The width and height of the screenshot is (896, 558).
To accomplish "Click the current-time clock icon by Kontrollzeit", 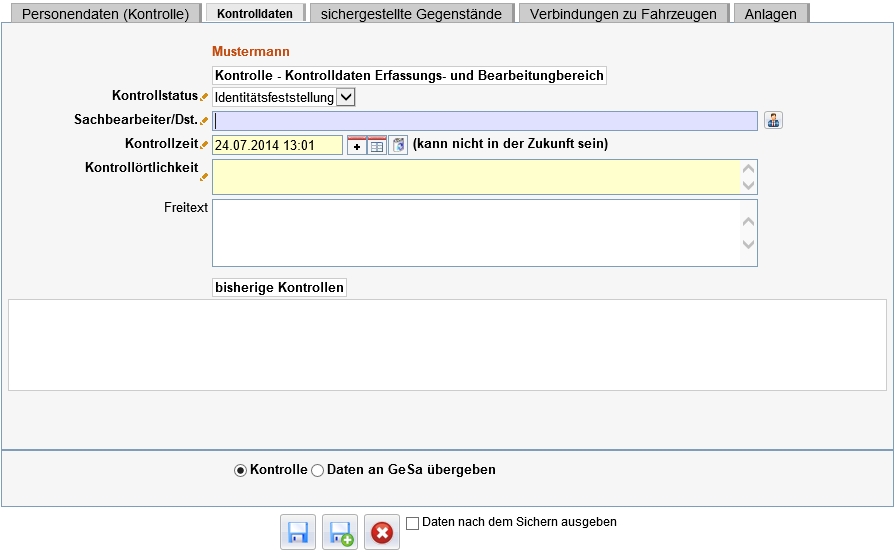I will (398, 145).
